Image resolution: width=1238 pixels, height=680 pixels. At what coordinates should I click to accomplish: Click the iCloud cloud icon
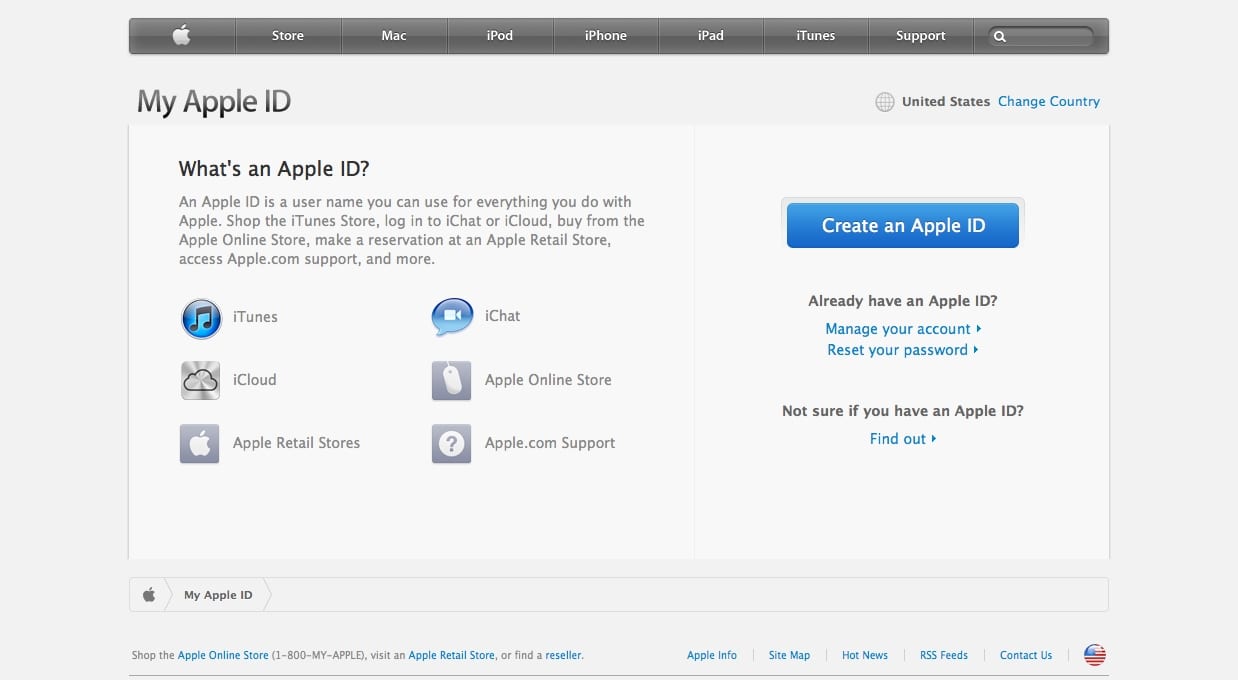coord(200,380)
